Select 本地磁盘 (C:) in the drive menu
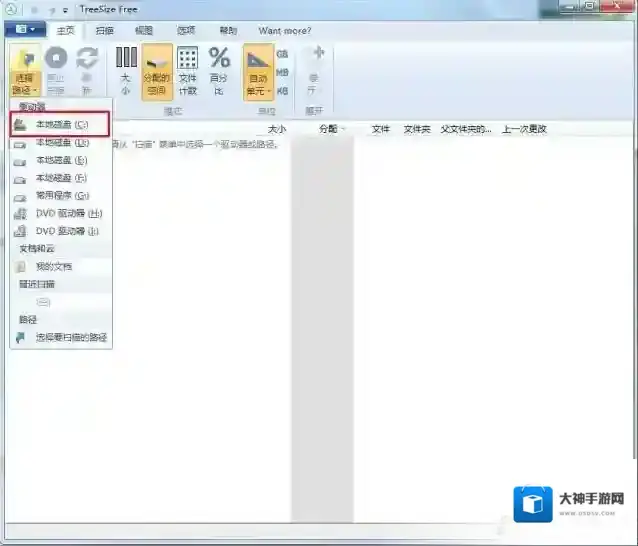This screenshot has width=638, height=546. (x=60, y=124)
